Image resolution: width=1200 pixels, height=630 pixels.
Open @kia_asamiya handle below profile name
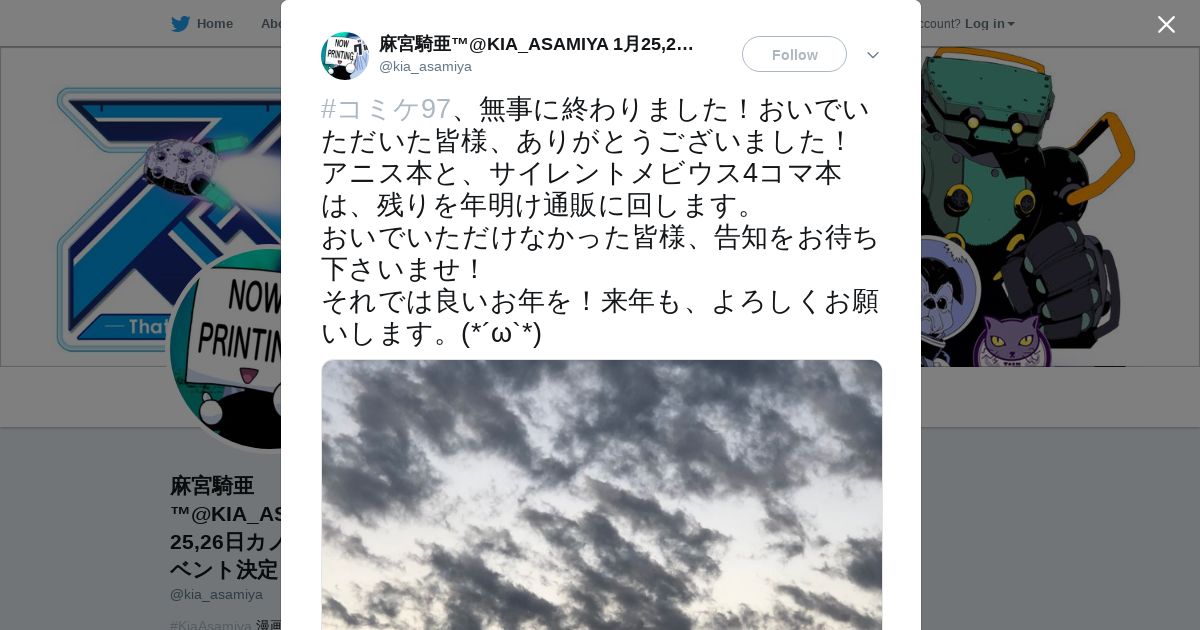click(x=216, y=594)
